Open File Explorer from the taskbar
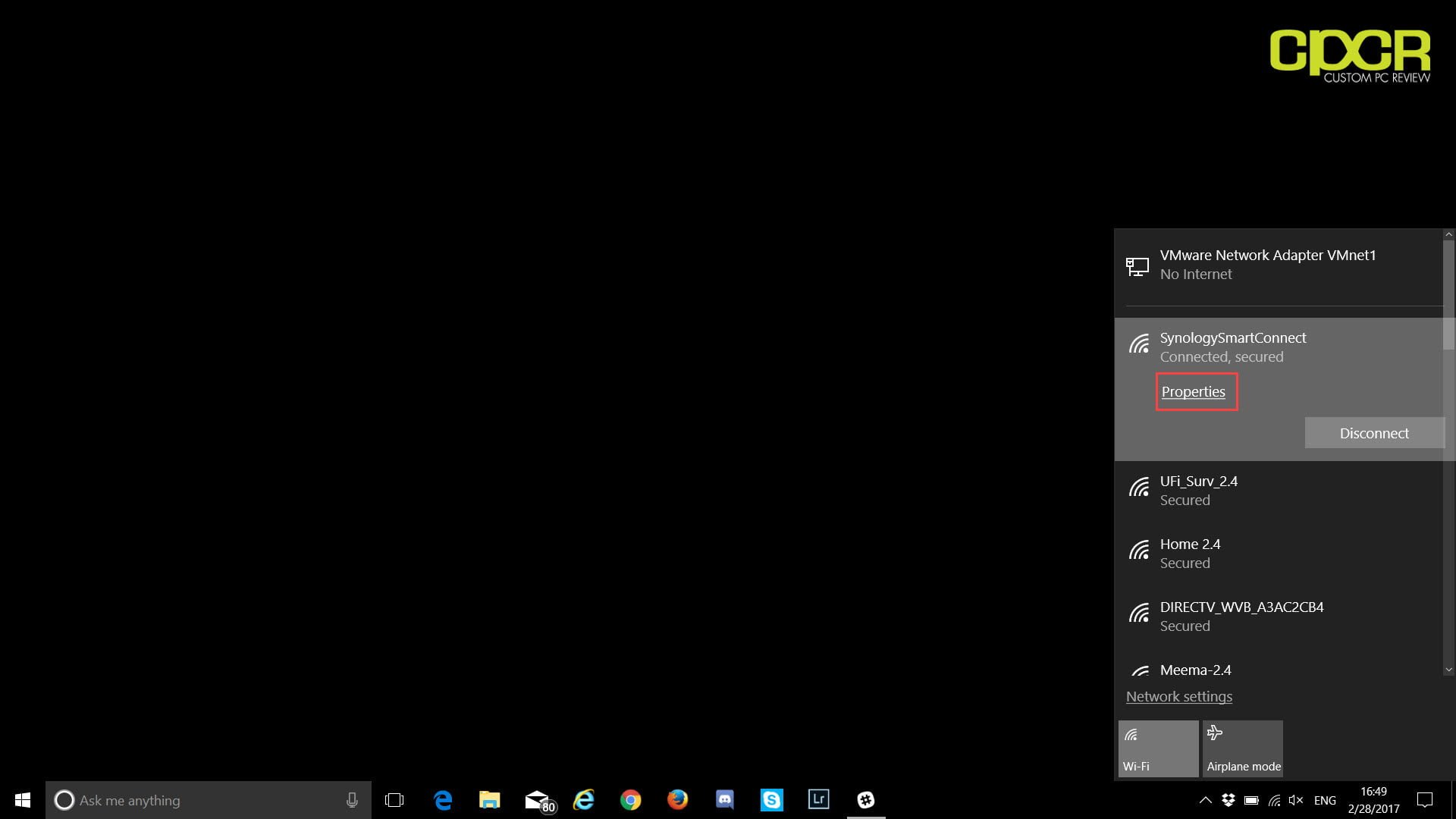The width and height of the screenshot is (1456, 819). [490, 800]
